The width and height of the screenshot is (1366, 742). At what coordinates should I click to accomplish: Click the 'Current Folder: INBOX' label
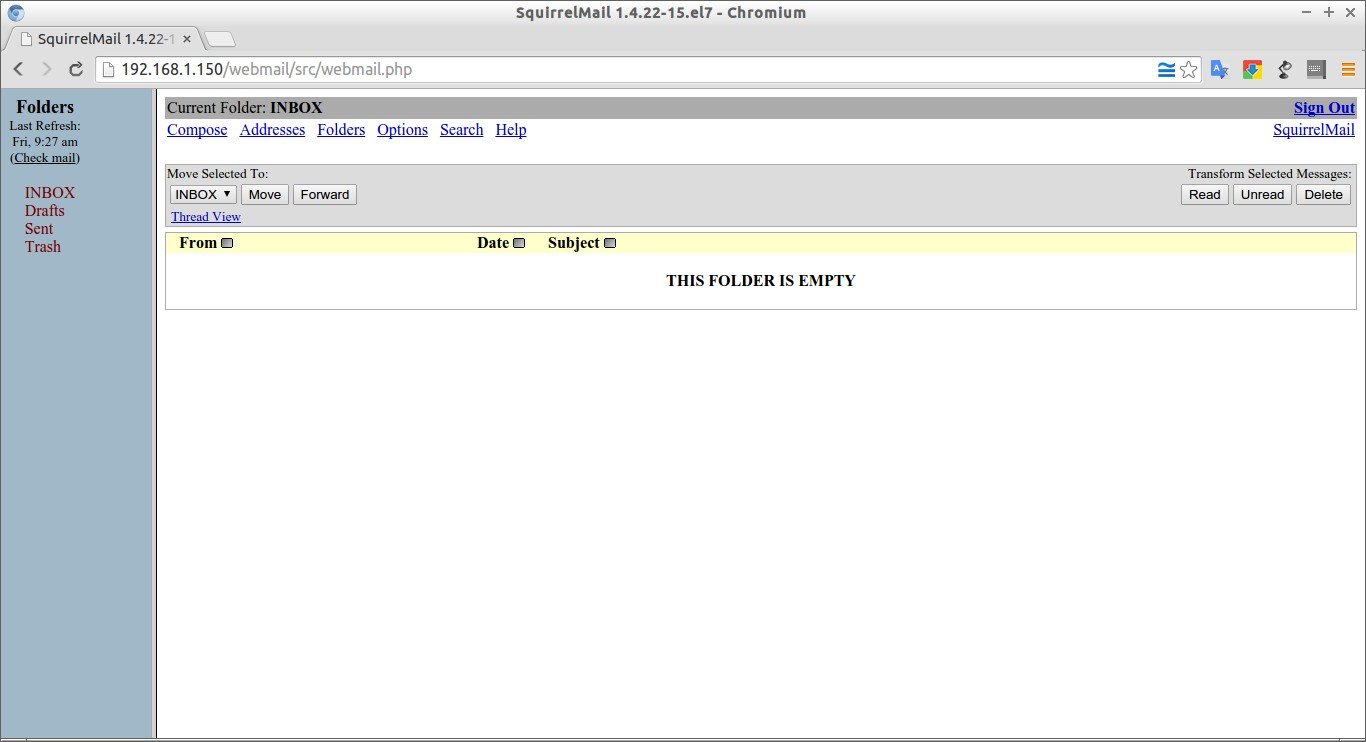(x=245, y=108)
